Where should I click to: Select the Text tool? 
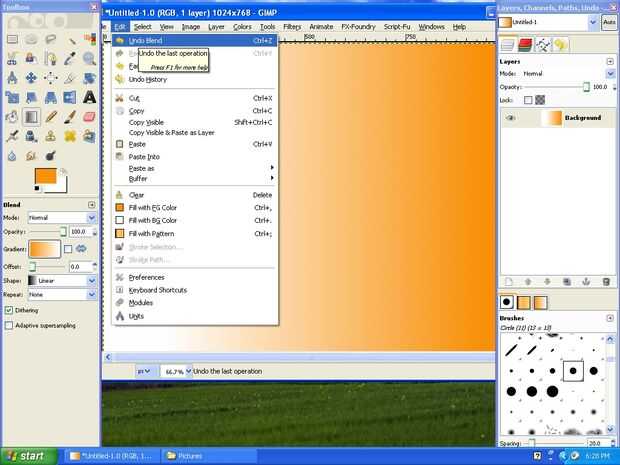(x=89, y=97)
